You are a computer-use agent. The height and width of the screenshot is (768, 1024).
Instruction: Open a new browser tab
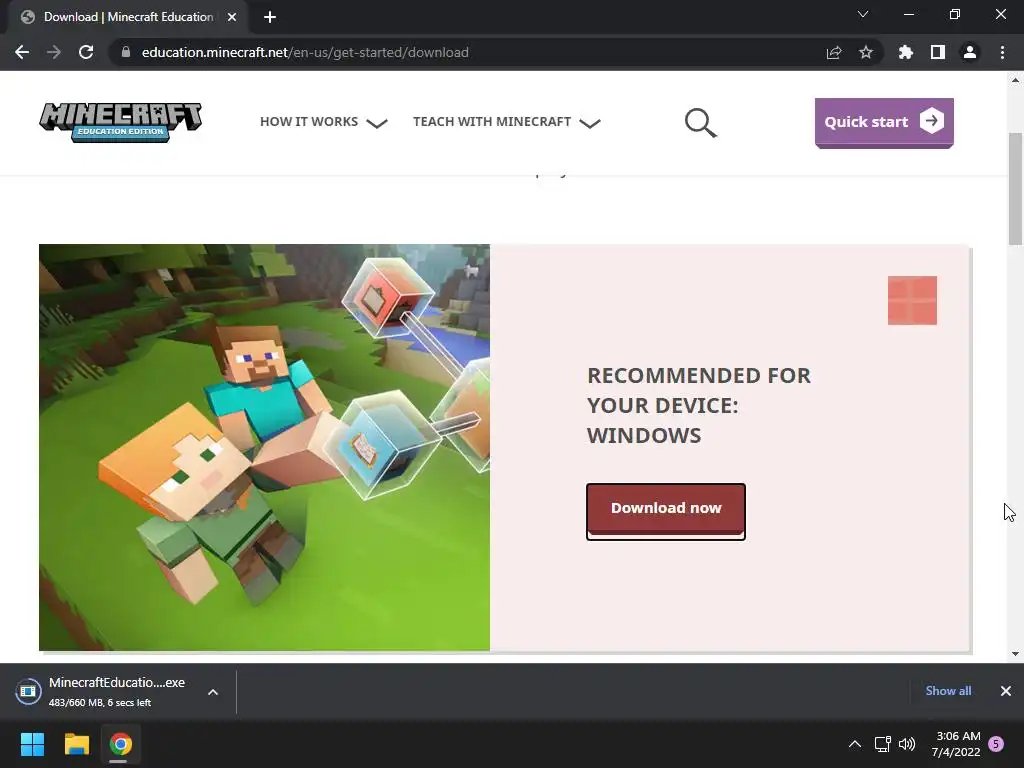point(270,17)
